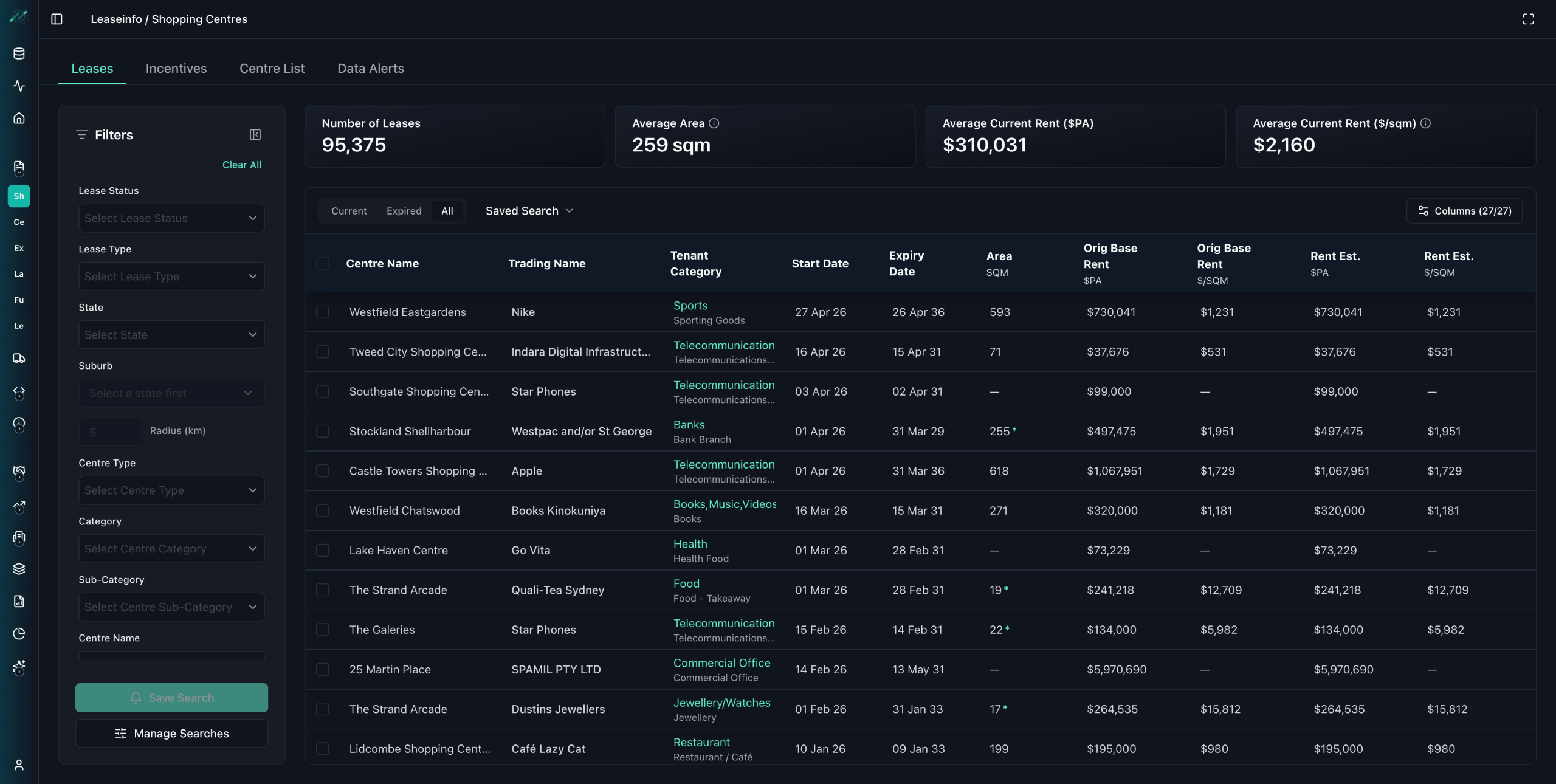Image resolution: width=1556 pixels, height=784 pixels.
Task: Toggle the sidebar panel icon beside the breadcrumb
Action: (57, 19)
